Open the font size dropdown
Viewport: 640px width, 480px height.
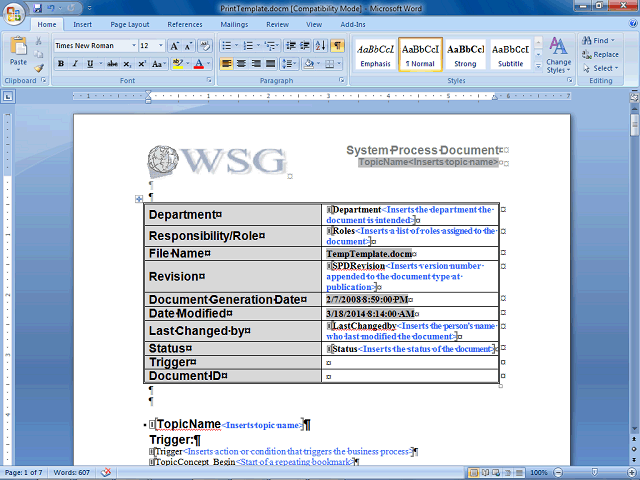161,46
